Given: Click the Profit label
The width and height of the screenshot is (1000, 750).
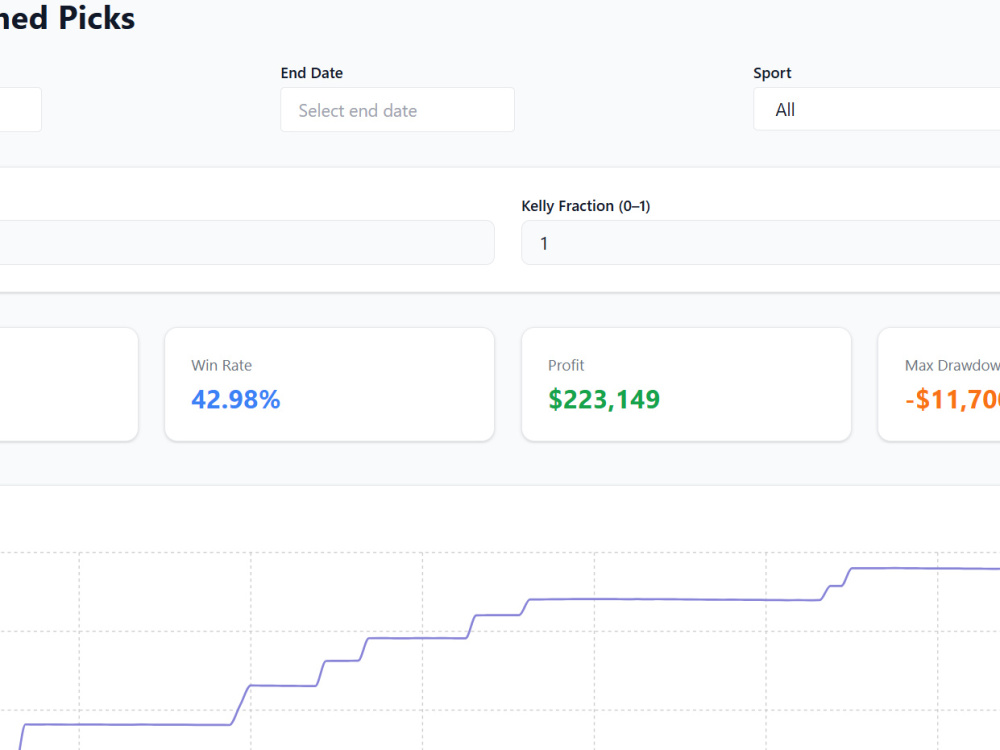Looking at the screenshot, I should (x=566, y=365).
